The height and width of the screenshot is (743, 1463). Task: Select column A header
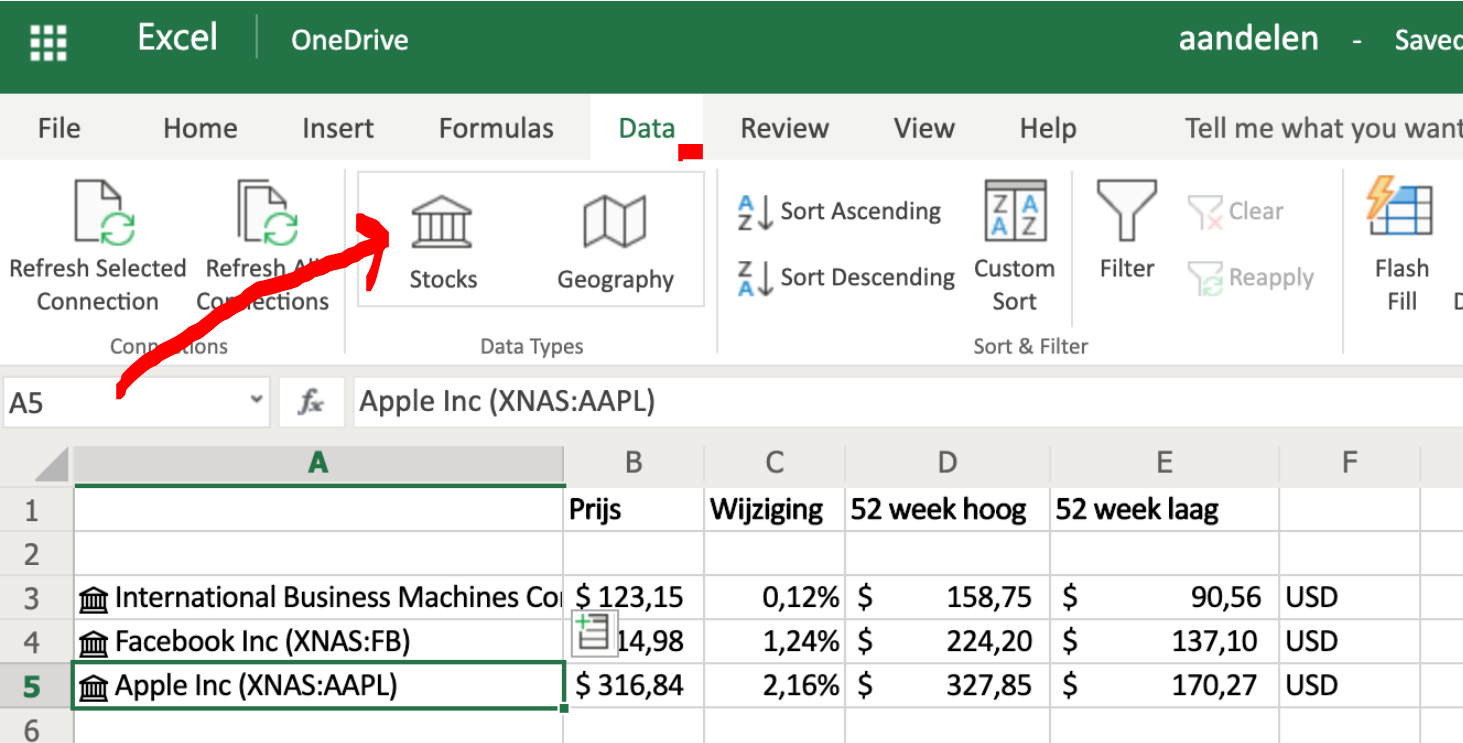click(x=318, y=463)
